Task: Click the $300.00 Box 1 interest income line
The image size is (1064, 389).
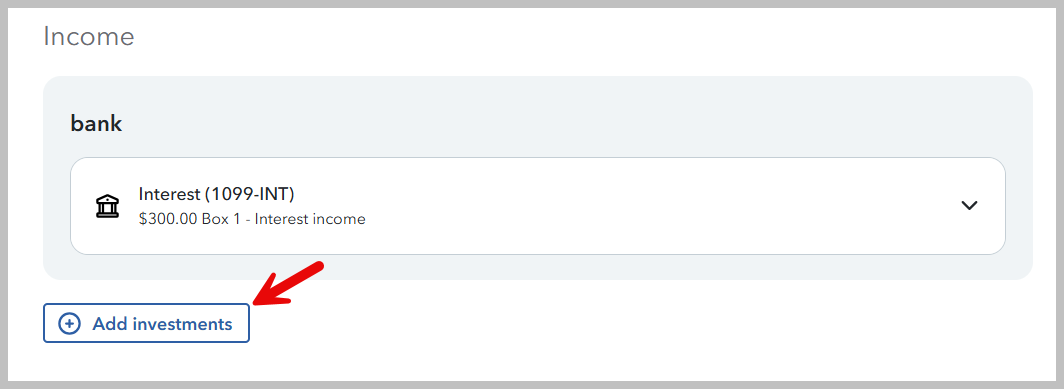Action: [x=252, y=219]
